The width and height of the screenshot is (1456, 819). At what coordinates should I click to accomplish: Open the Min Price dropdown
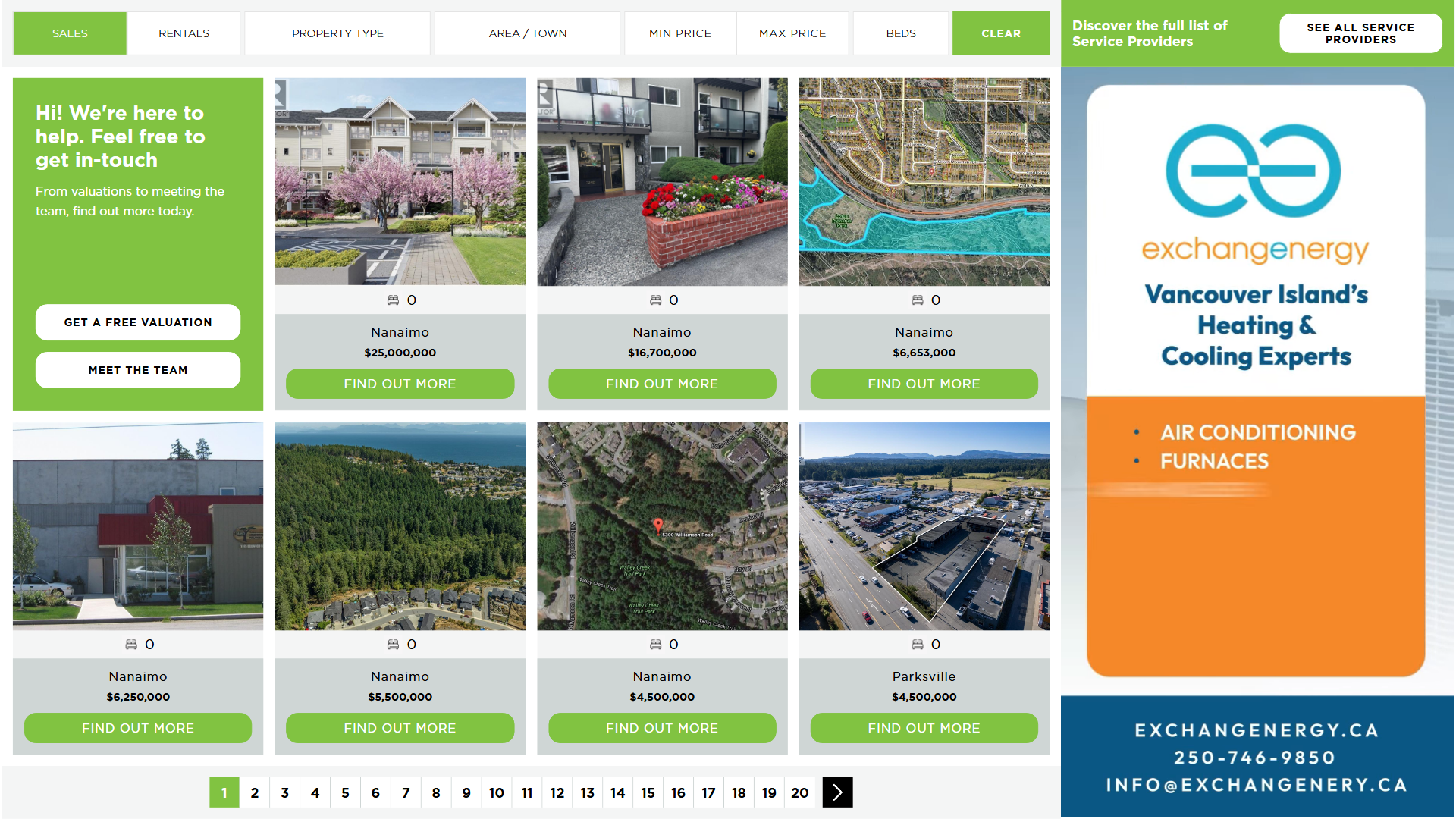pos(679,33)
